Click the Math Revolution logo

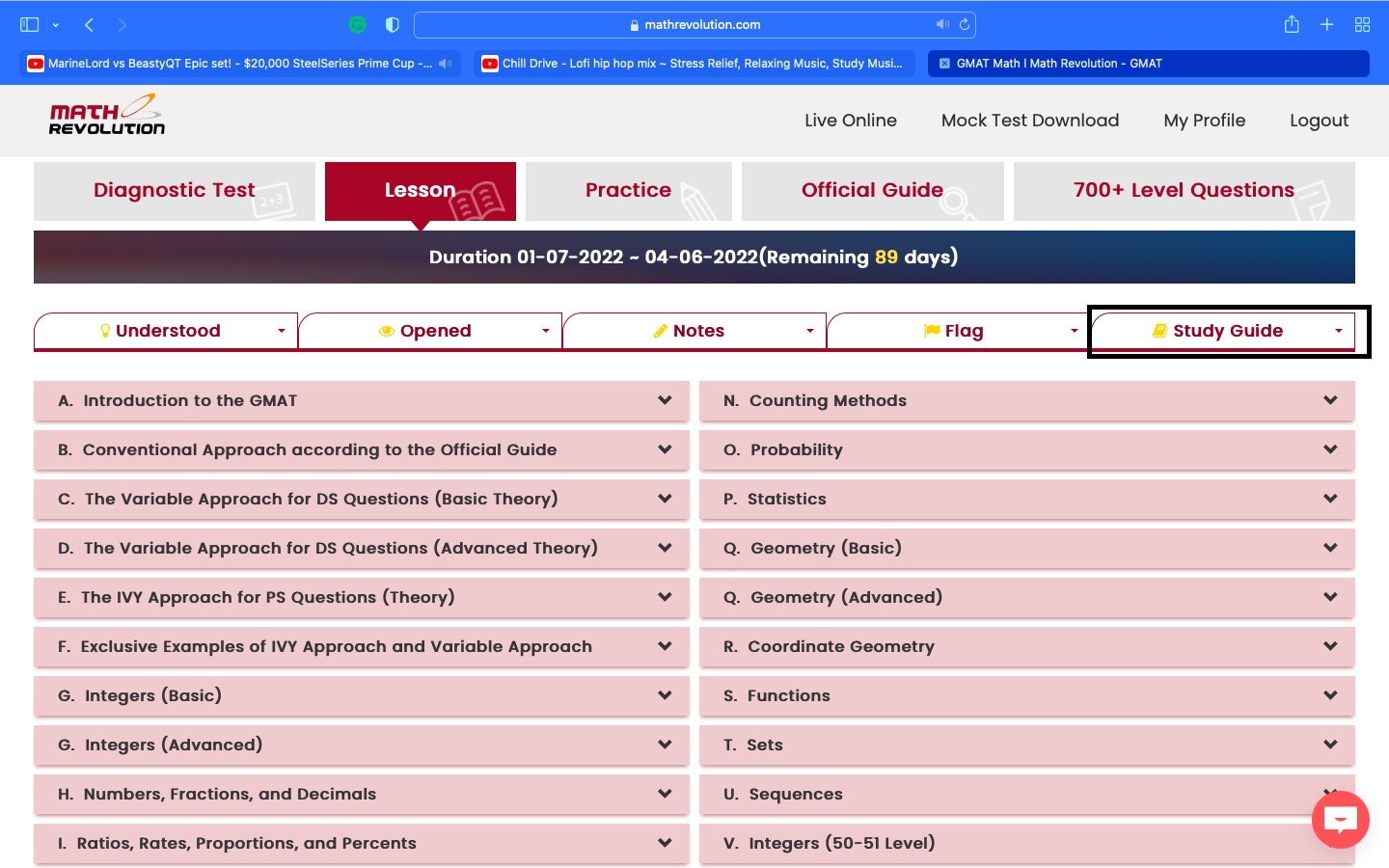coord(106,115)
